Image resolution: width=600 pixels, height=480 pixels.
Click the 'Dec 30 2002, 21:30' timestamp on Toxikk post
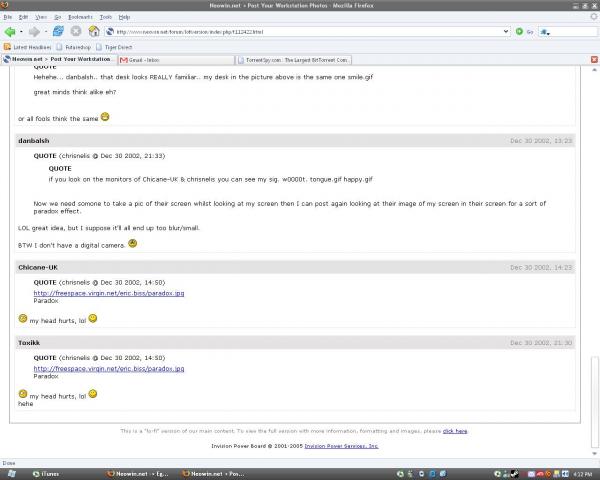(x=541, y=343)
